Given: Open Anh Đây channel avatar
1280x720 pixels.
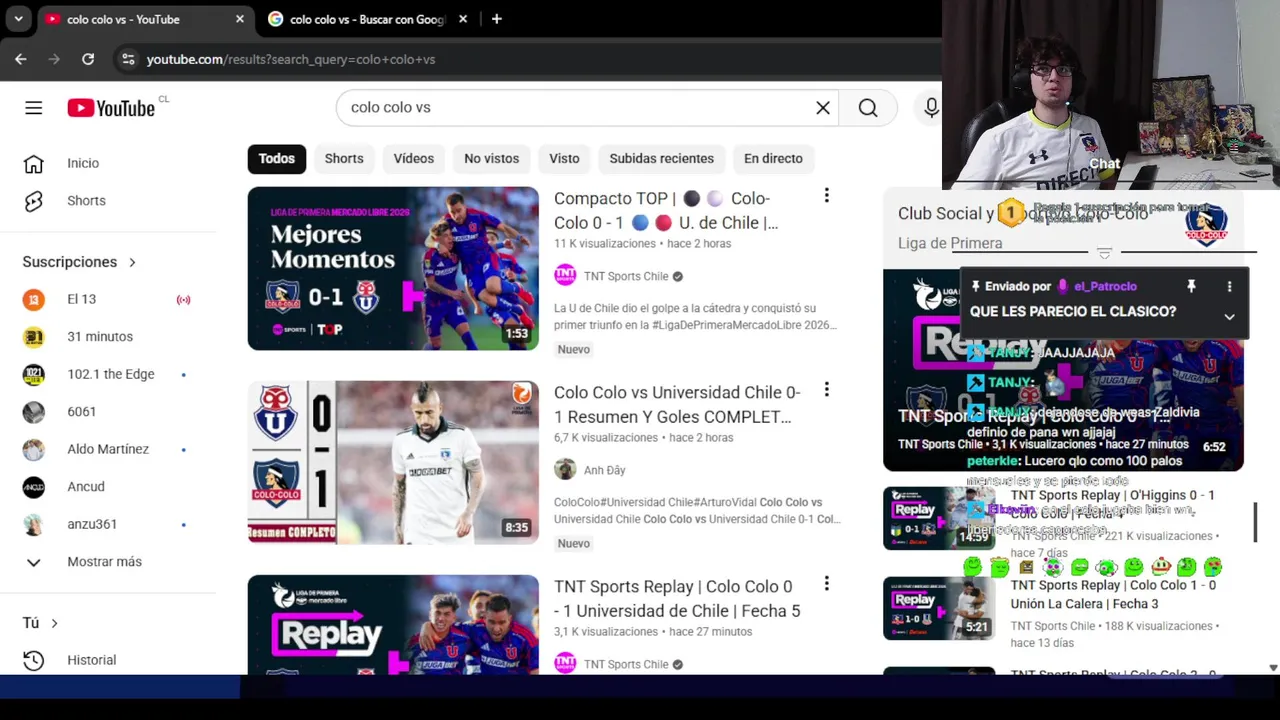Looking at the screenshot, I should [565, 470].
